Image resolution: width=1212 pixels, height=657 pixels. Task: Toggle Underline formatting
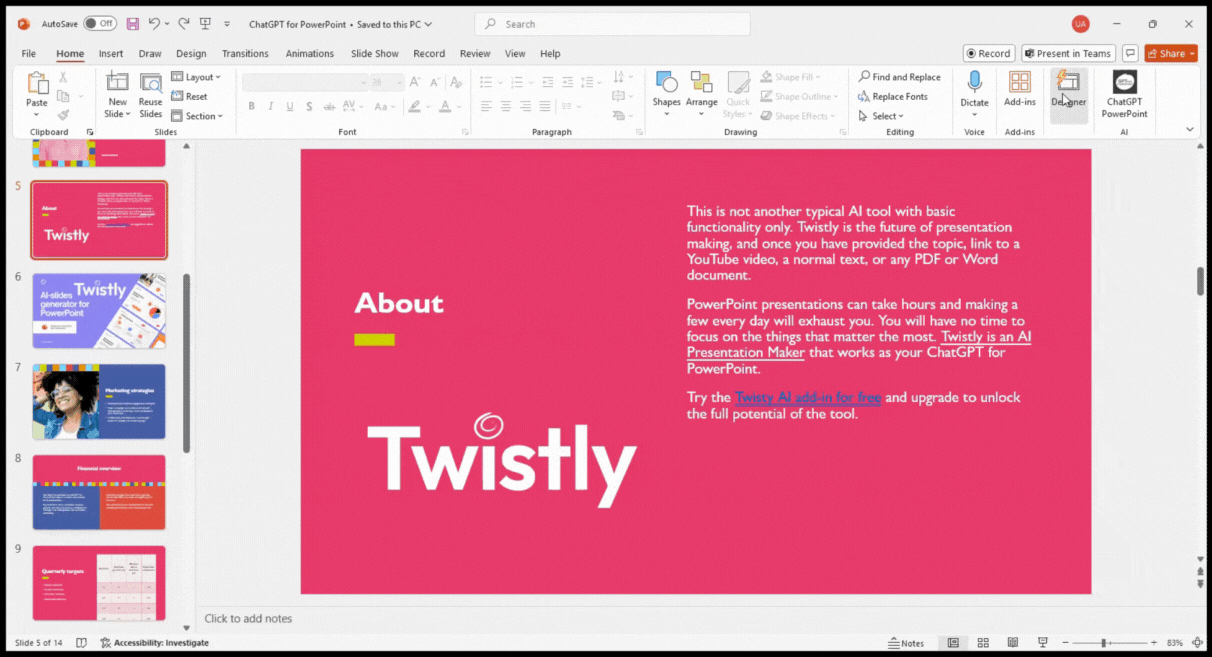290,106
